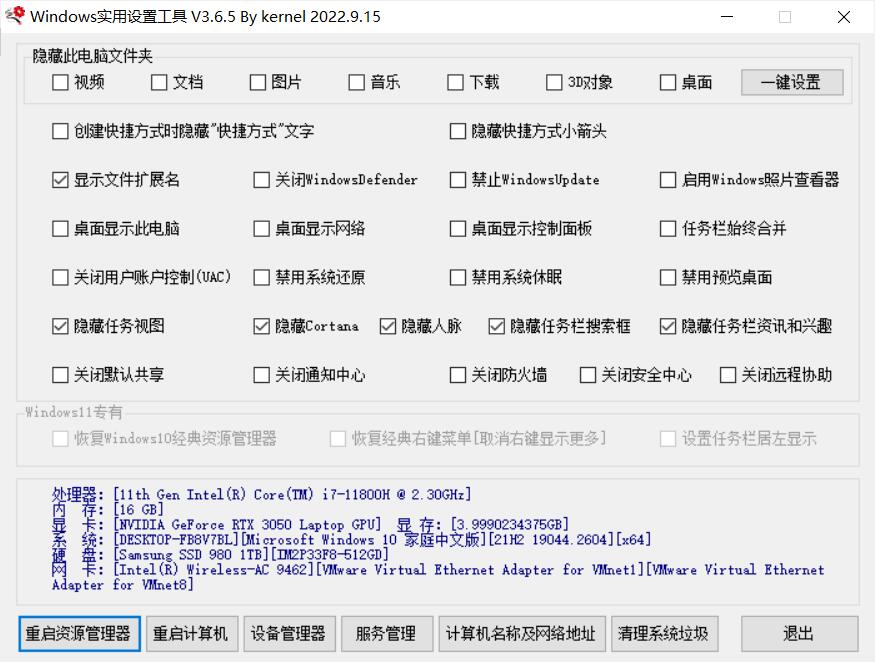The image size is (875, 662).
Task: Uncheck 隐藏Cortana checkbox
Action: tap(262, 326)
